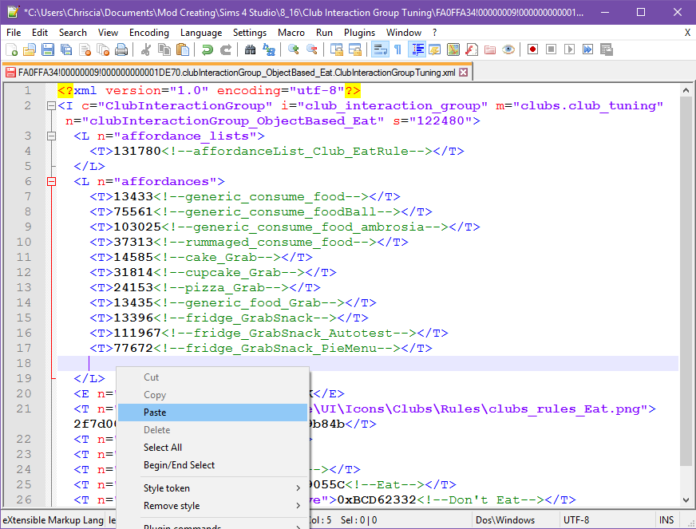Click the Print icon in toolbar
696x529 pixels.
(x=121, y=49)
